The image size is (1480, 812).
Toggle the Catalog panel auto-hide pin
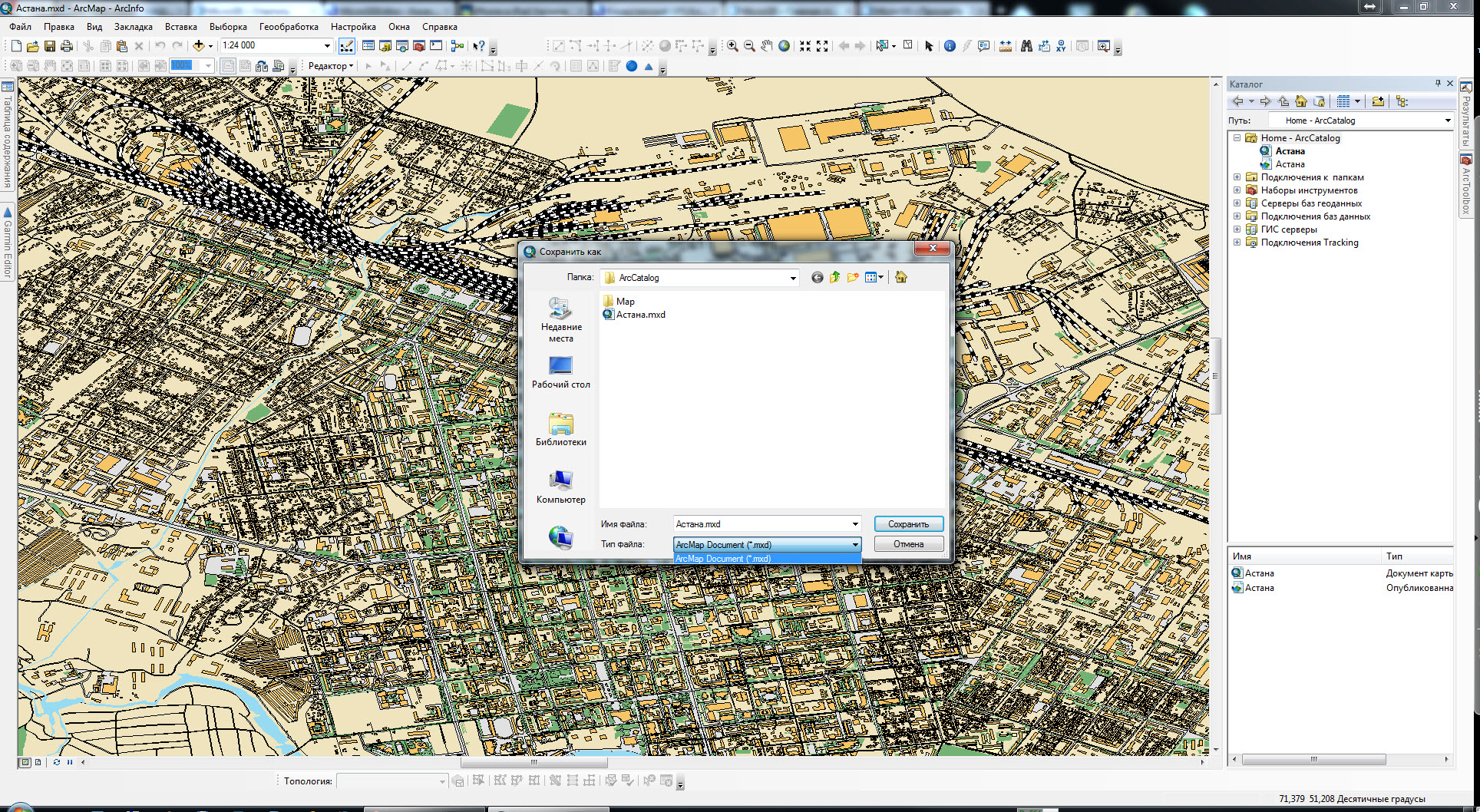click(1438, 84)
